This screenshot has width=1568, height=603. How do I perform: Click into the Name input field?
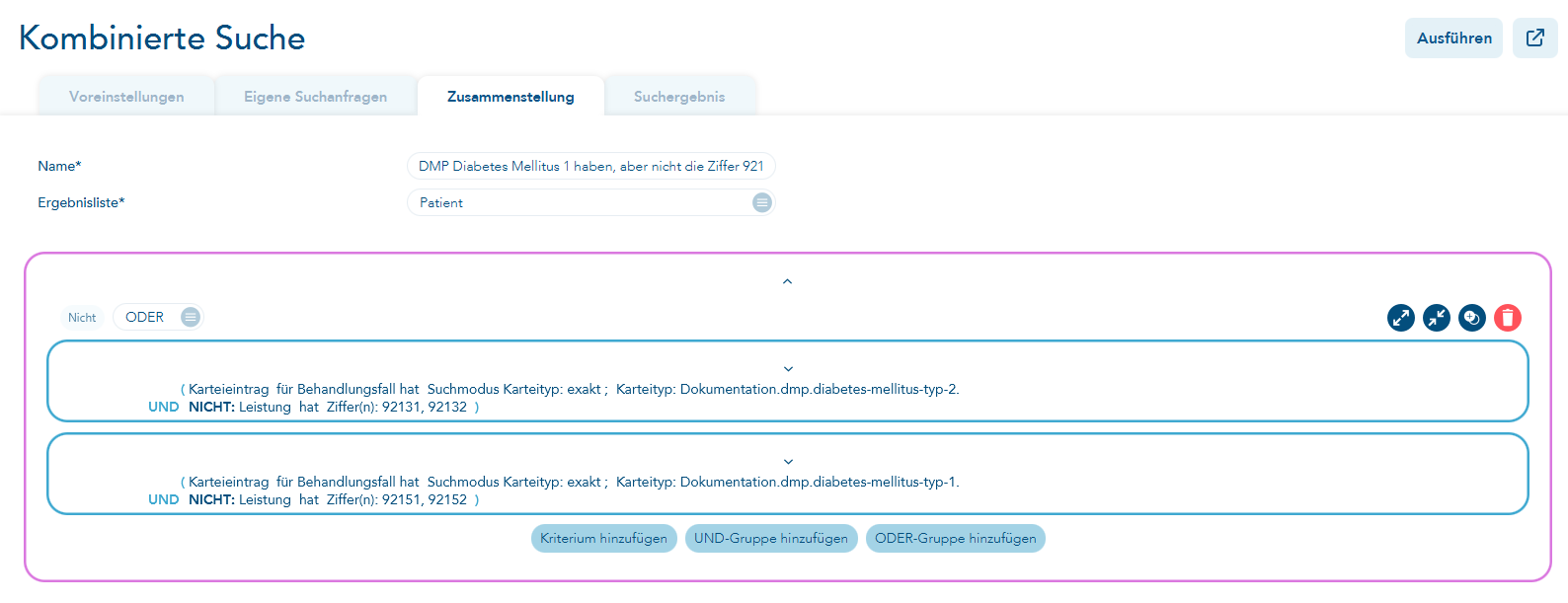(590, 166)
